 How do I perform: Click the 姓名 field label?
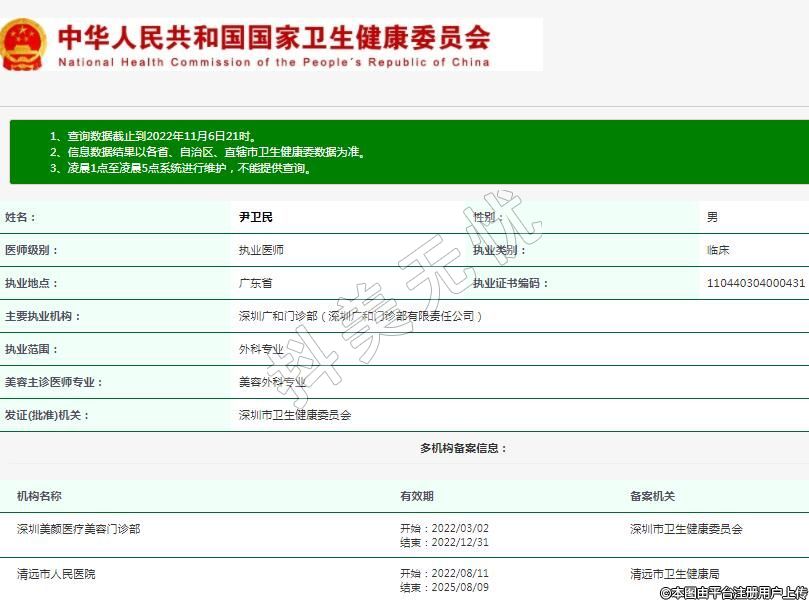coord(20,217)
